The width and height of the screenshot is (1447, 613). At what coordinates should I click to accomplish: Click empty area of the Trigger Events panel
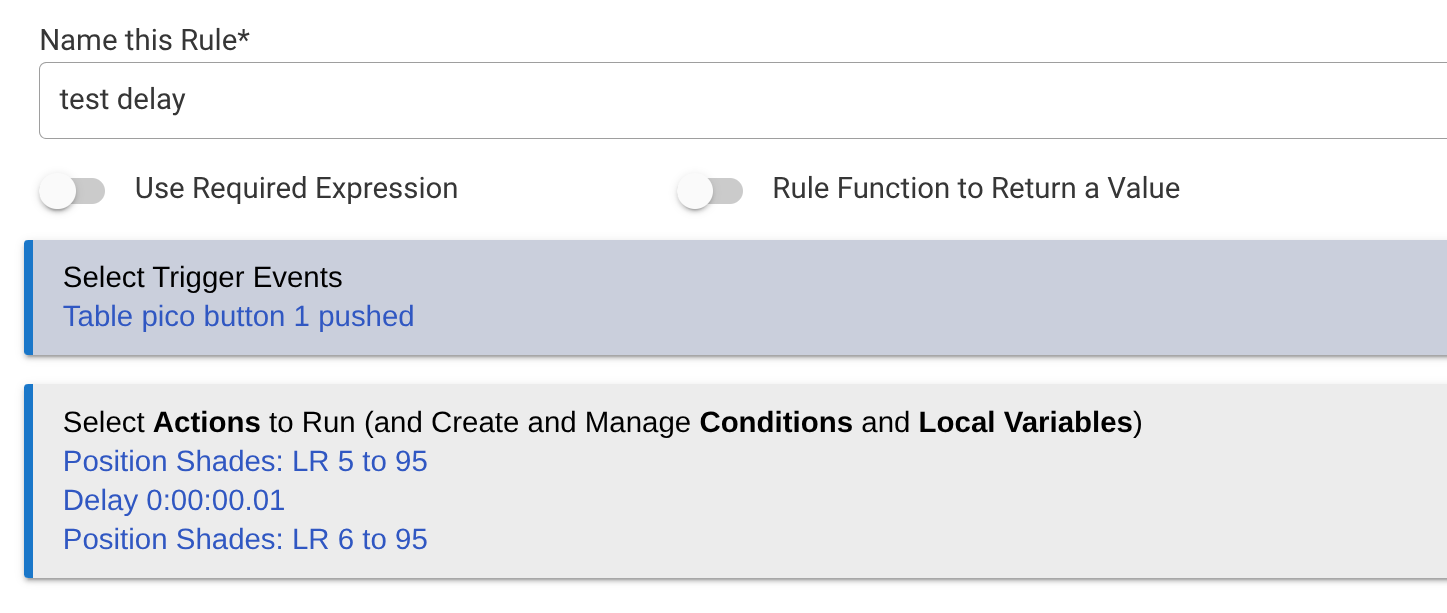(x=900, y=298)
